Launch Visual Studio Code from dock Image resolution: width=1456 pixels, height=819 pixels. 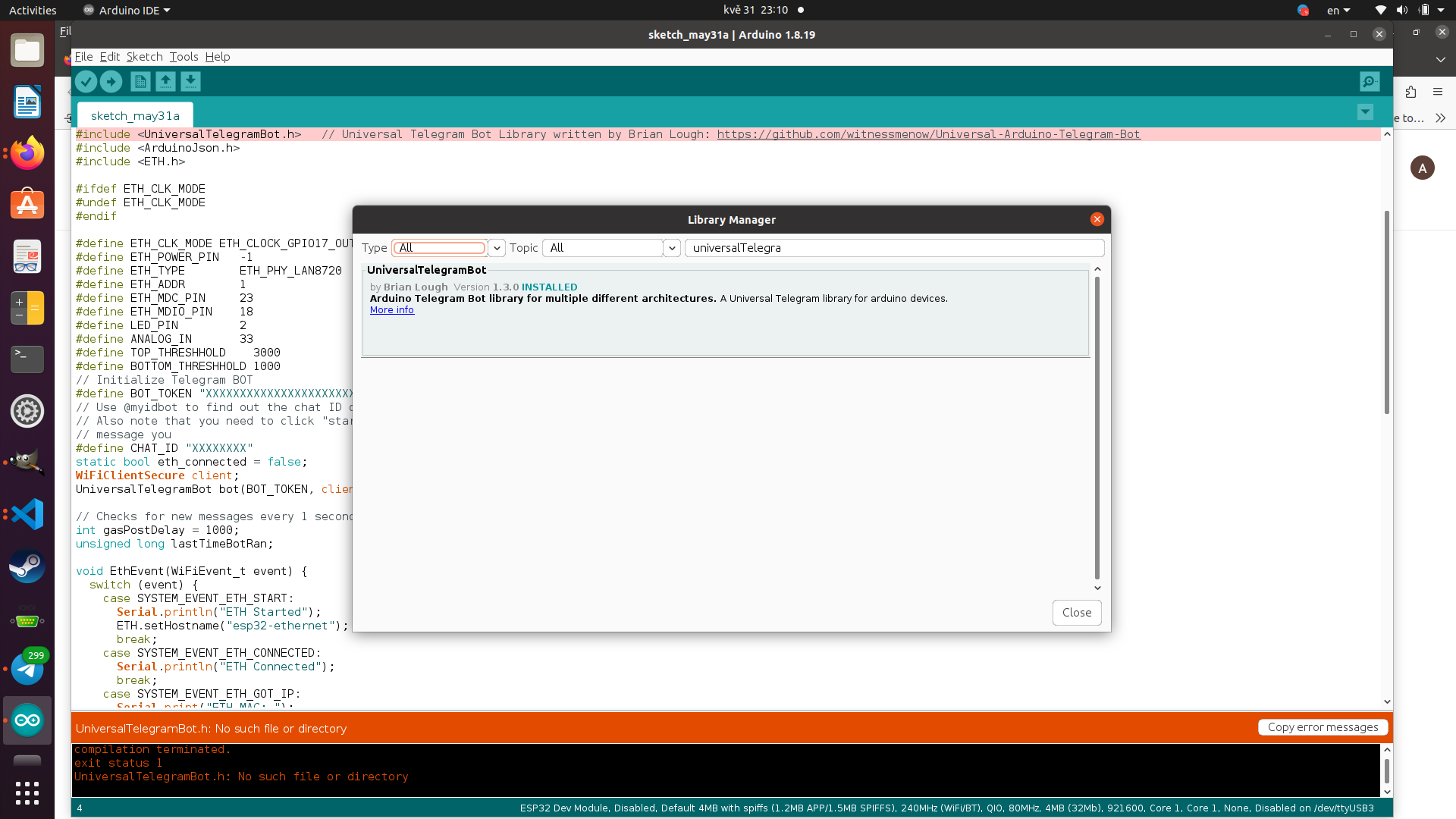[x=27, y=515]
